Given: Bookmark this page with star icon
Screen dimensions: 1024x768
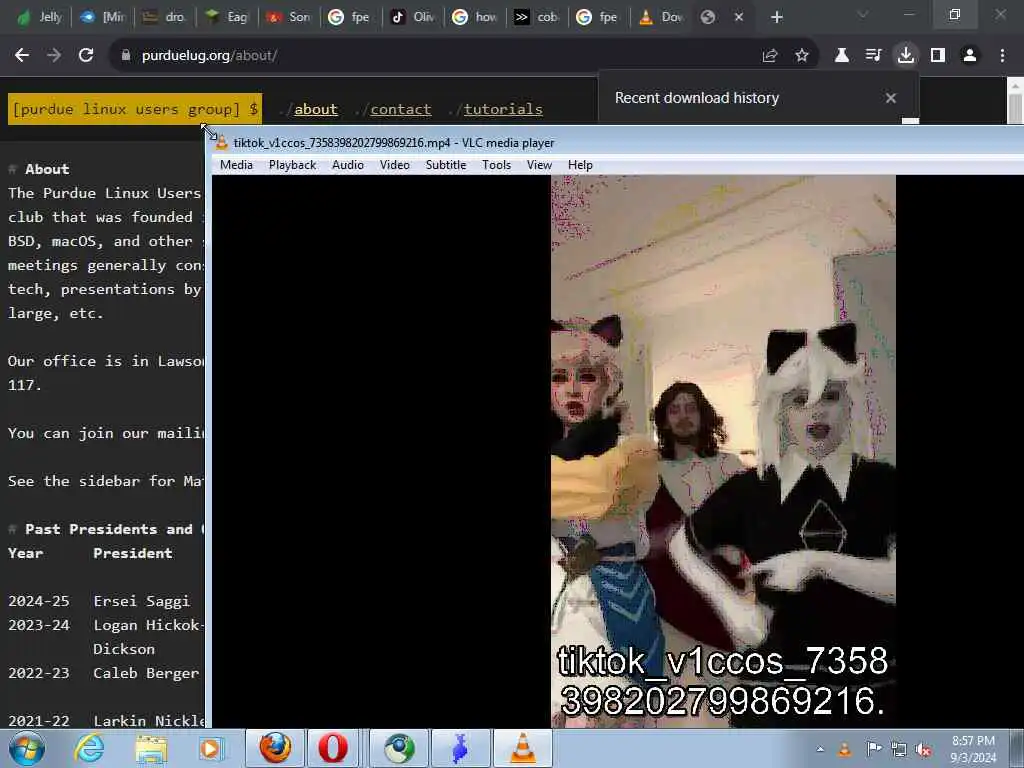Looking at the screenshot, I should (802, 56).
